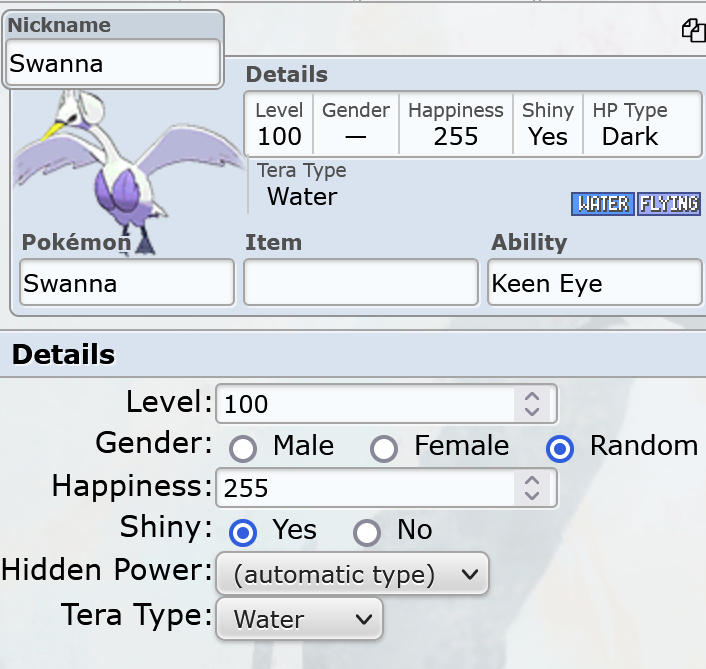Click the Shiny Yes summary cell

[x=548, y=125]
